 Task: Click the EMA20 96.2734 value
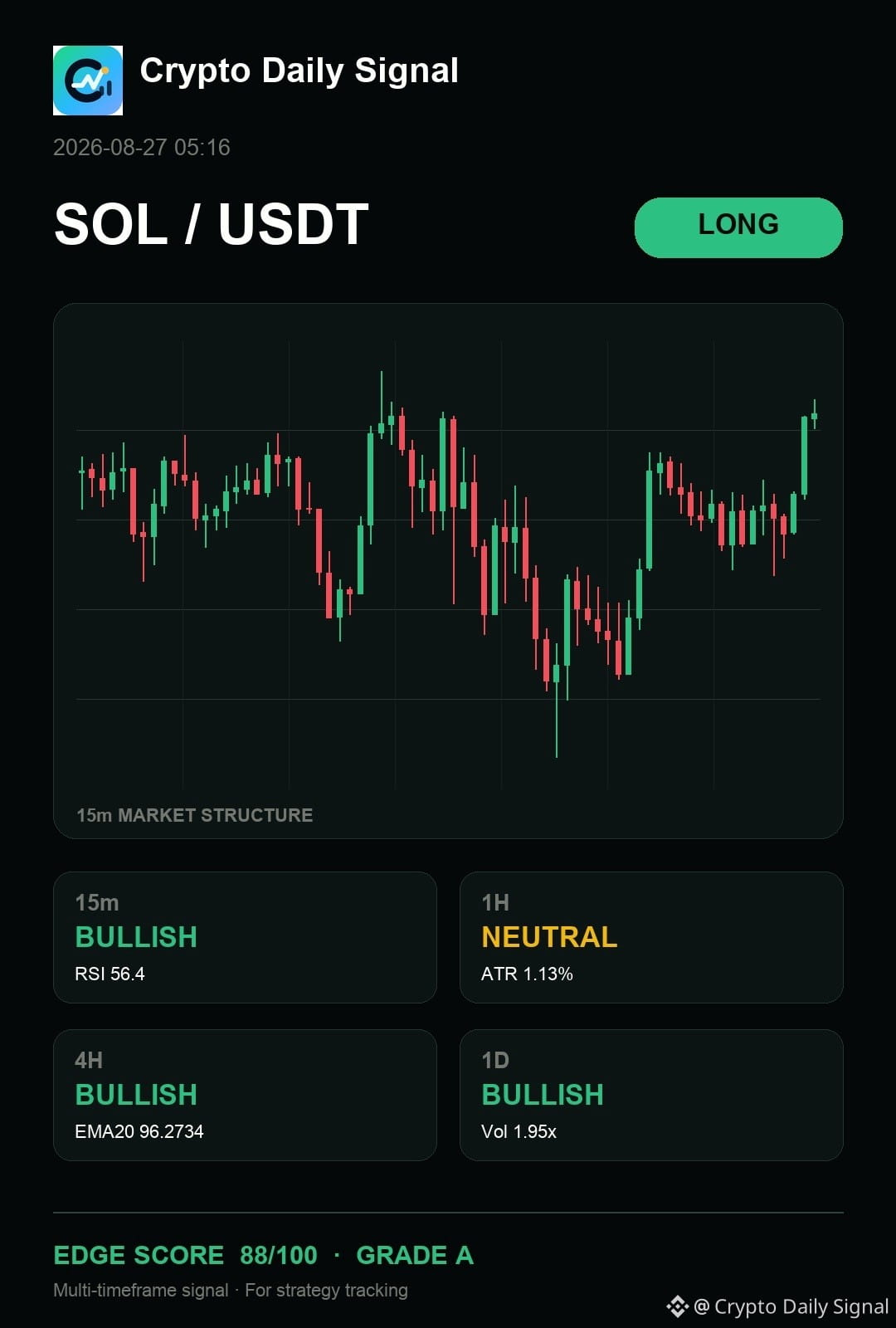(x=139, y=1131)
